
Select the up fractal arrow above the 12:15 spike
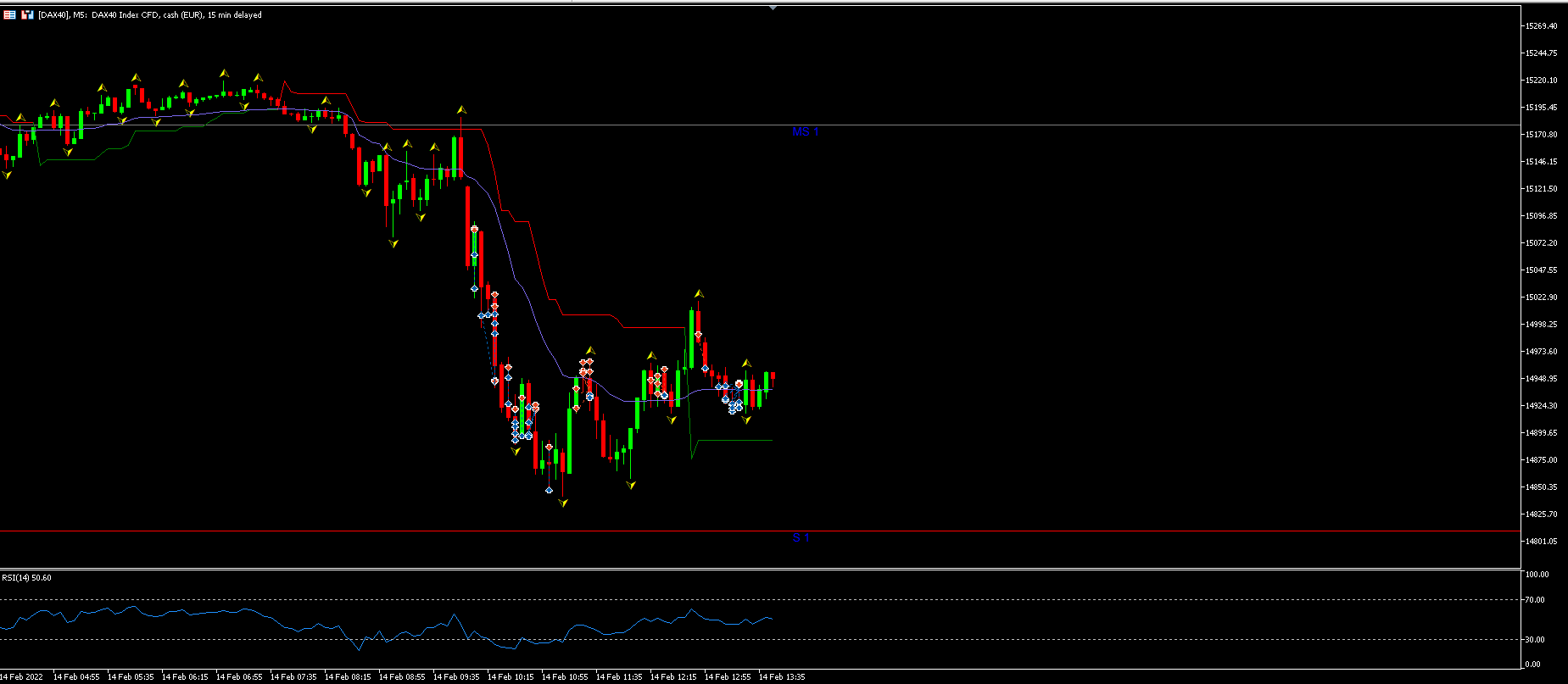[x=699, y=294]
